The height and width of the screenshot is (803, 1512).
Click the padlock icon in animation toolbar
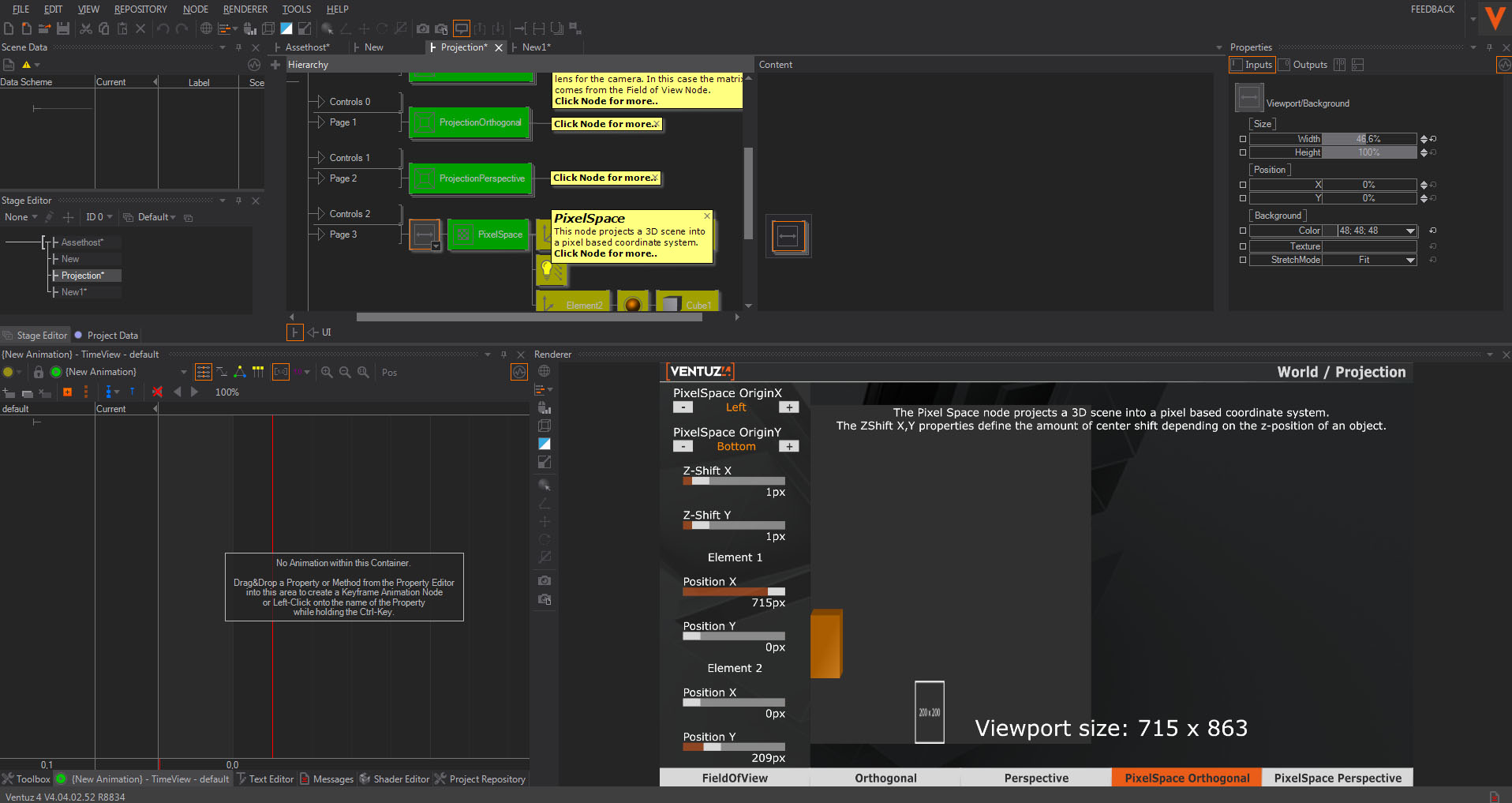38,372
